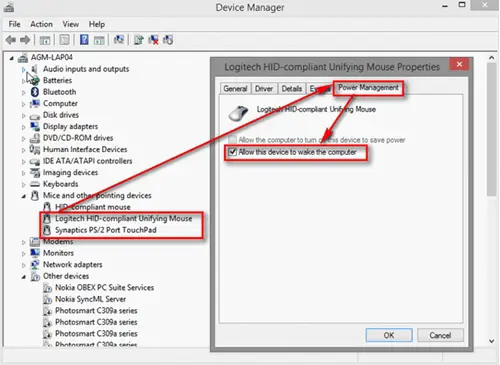
Task: Click the Help question-mark toolbar icon
Action: [x=84, y=40]
